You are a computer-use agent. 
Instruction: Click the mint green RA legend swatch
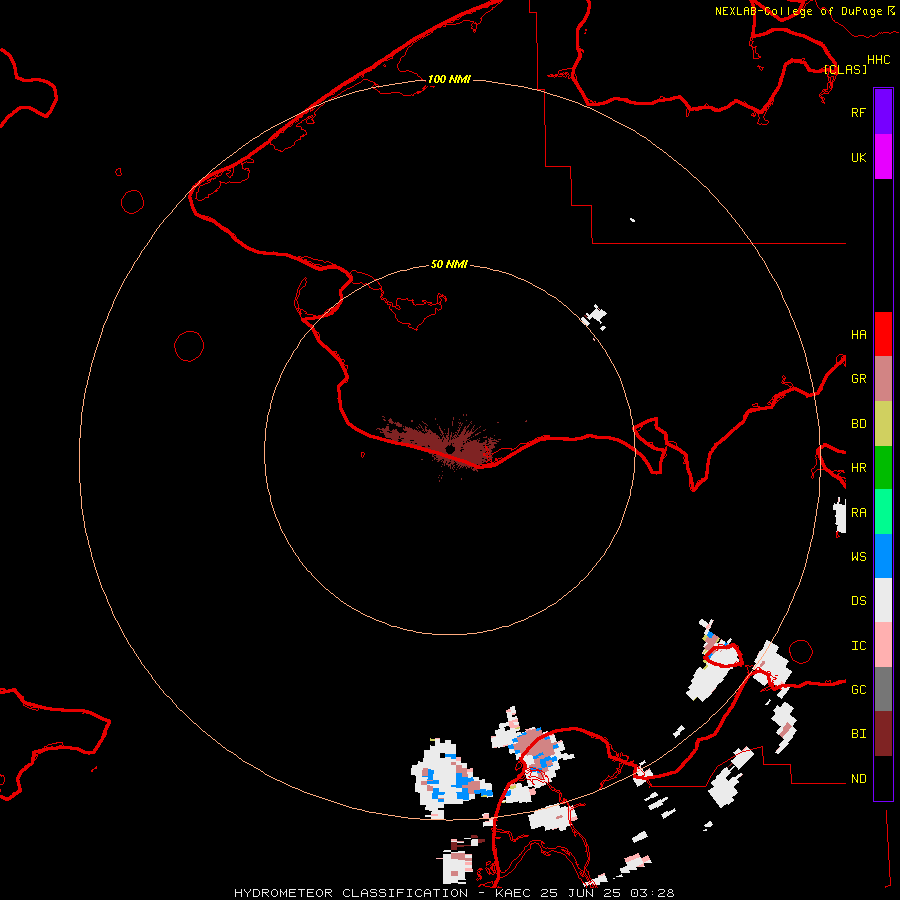pyautogui.click(x=883, y=512)
